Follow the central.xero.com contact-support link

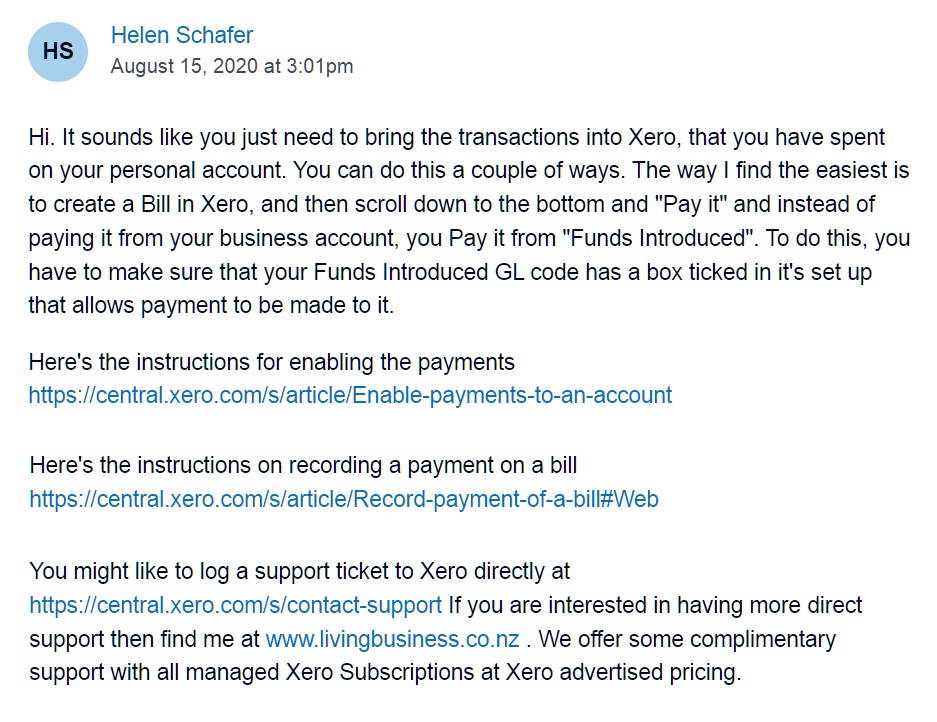tap(235, 605)
